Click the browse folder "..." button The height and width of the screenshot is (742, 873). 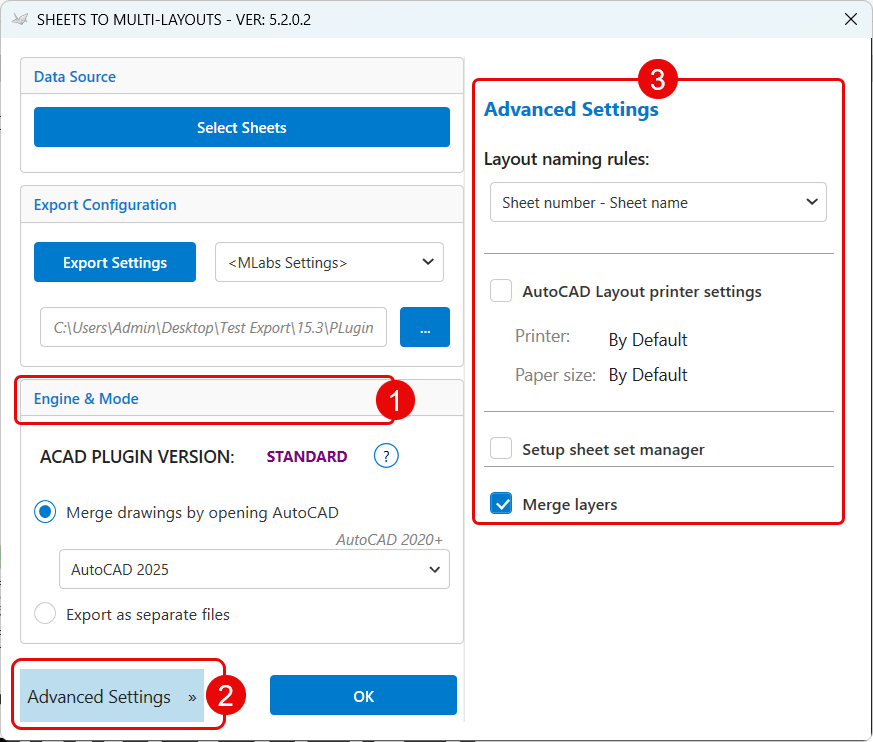pos(424,327)
